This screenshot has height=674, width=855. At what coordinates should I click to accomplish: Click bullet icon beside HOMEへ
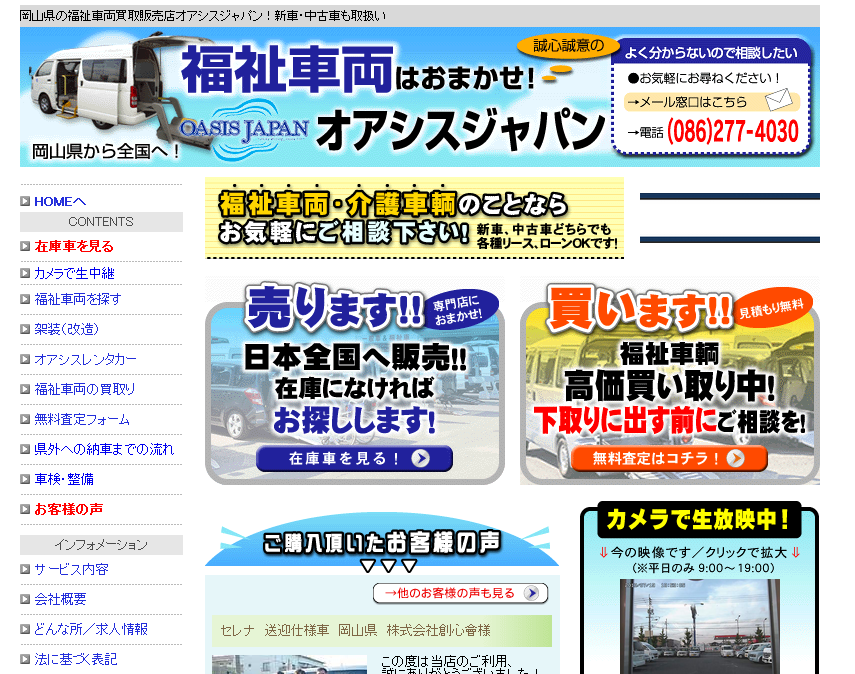(x=25, y=201)
